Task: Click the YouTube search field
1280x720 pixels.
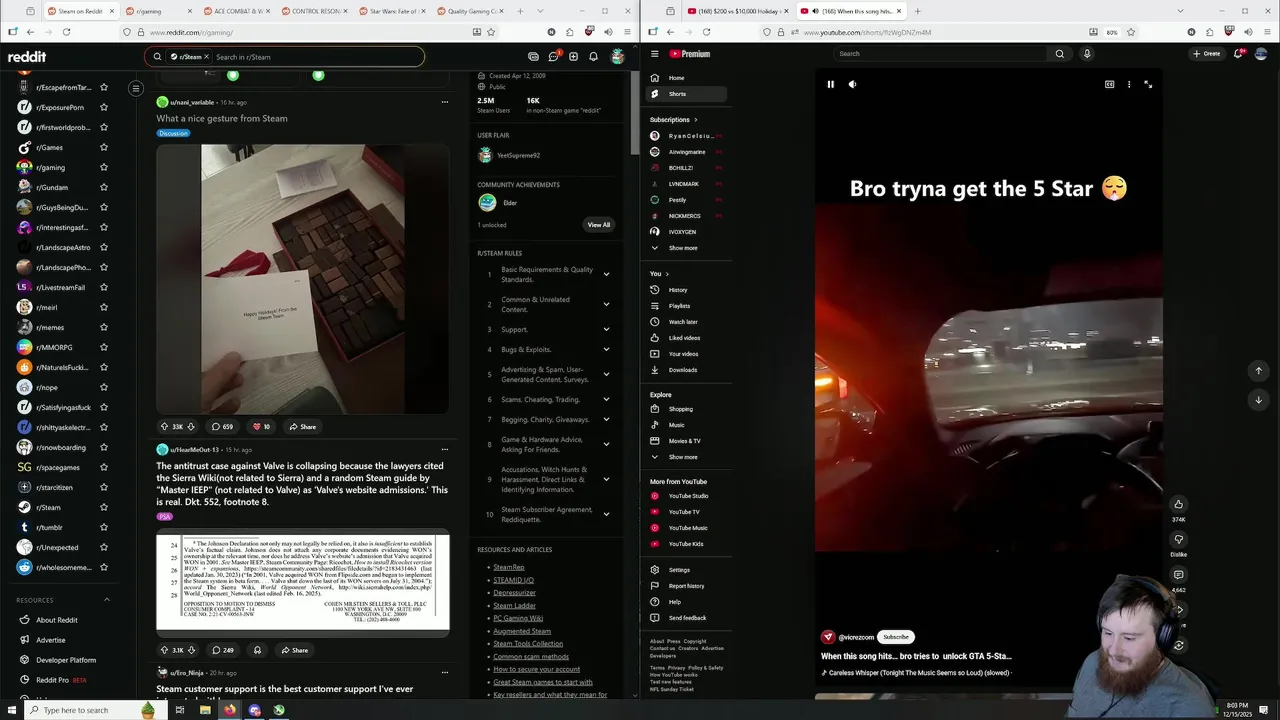Action: [x=941, y=54]
